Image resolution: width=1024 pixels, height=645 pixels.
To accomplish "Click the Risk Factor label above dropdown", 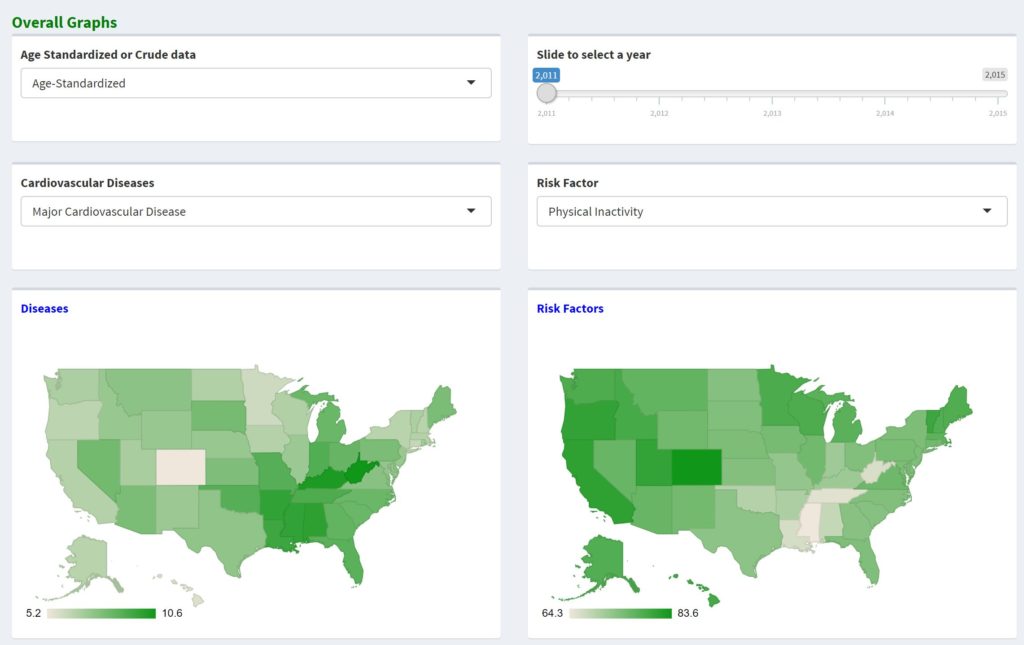I will (x=568, y=183).
